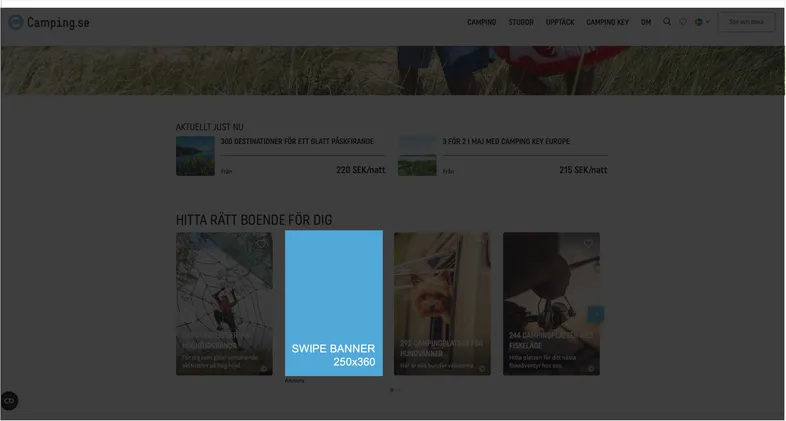Open the CAMPING menu

(482, 22)
